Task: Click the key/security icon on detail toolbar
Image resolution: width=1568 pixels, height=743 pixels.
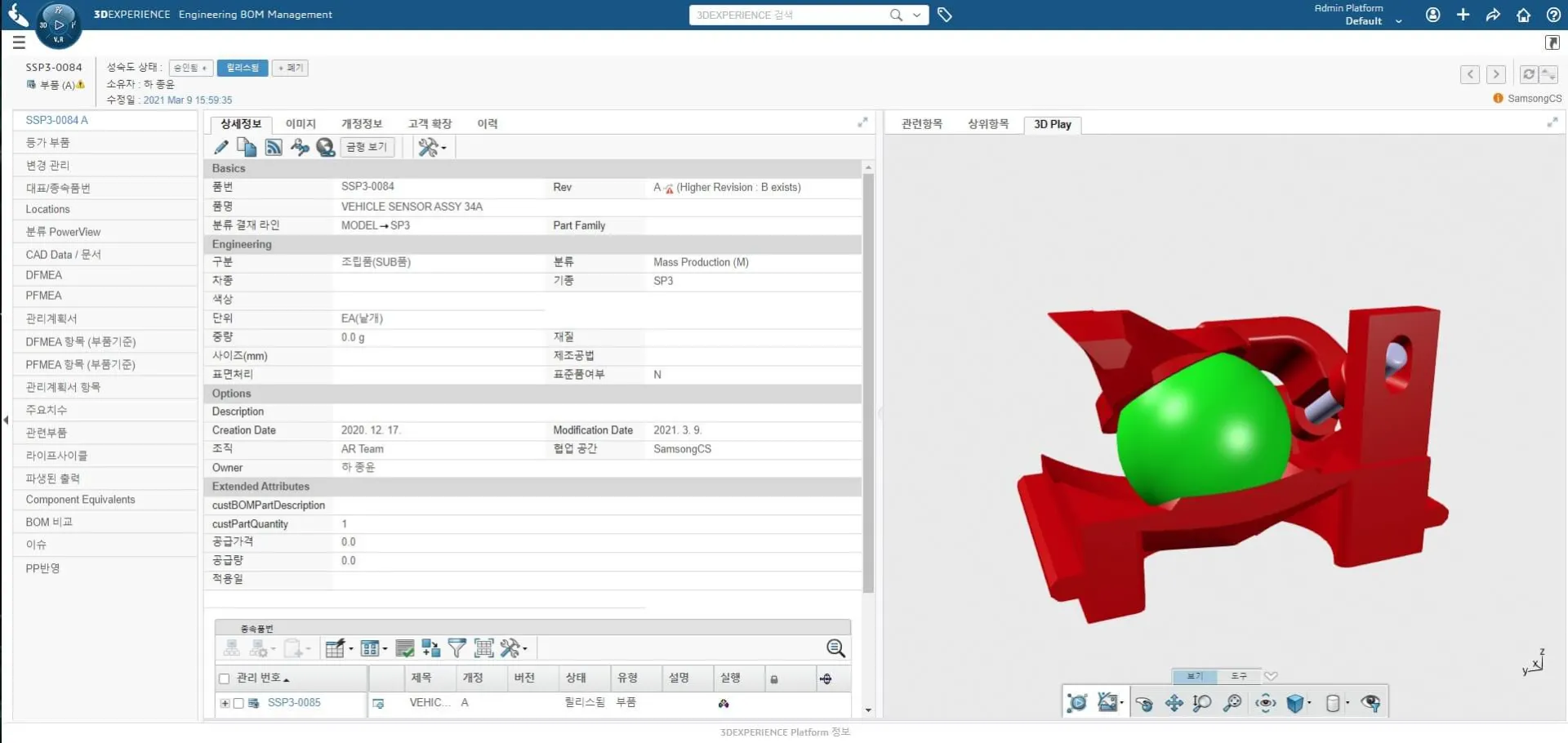Action: (x=300, y=148)
